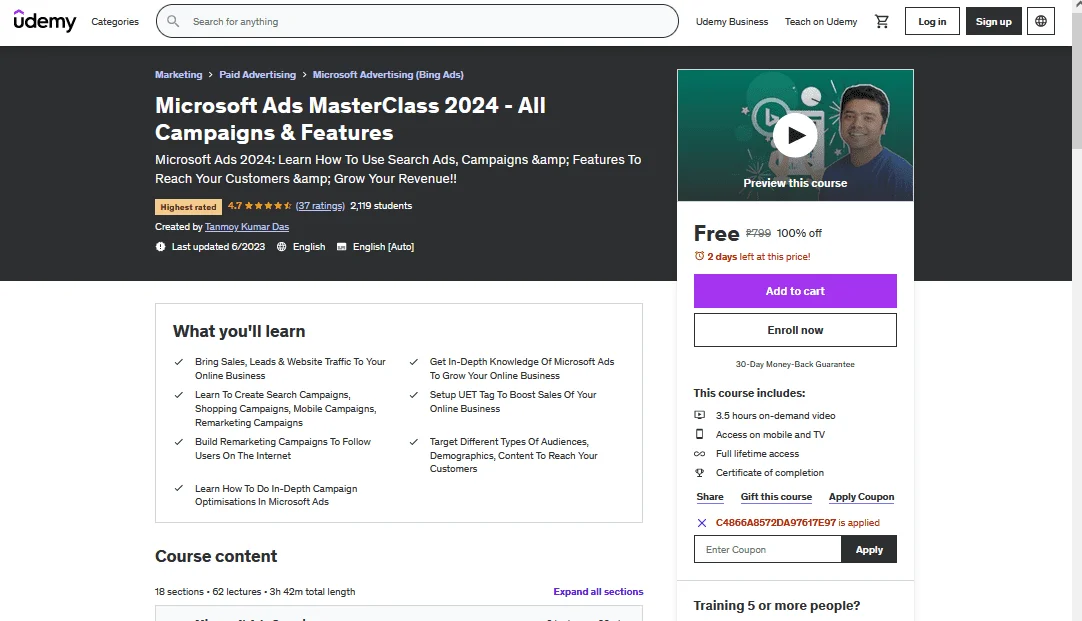Image resolution: width=1082 pixels, height=621 pixels.
Task: Open the 37 ratings link
Action: (320, 206)
